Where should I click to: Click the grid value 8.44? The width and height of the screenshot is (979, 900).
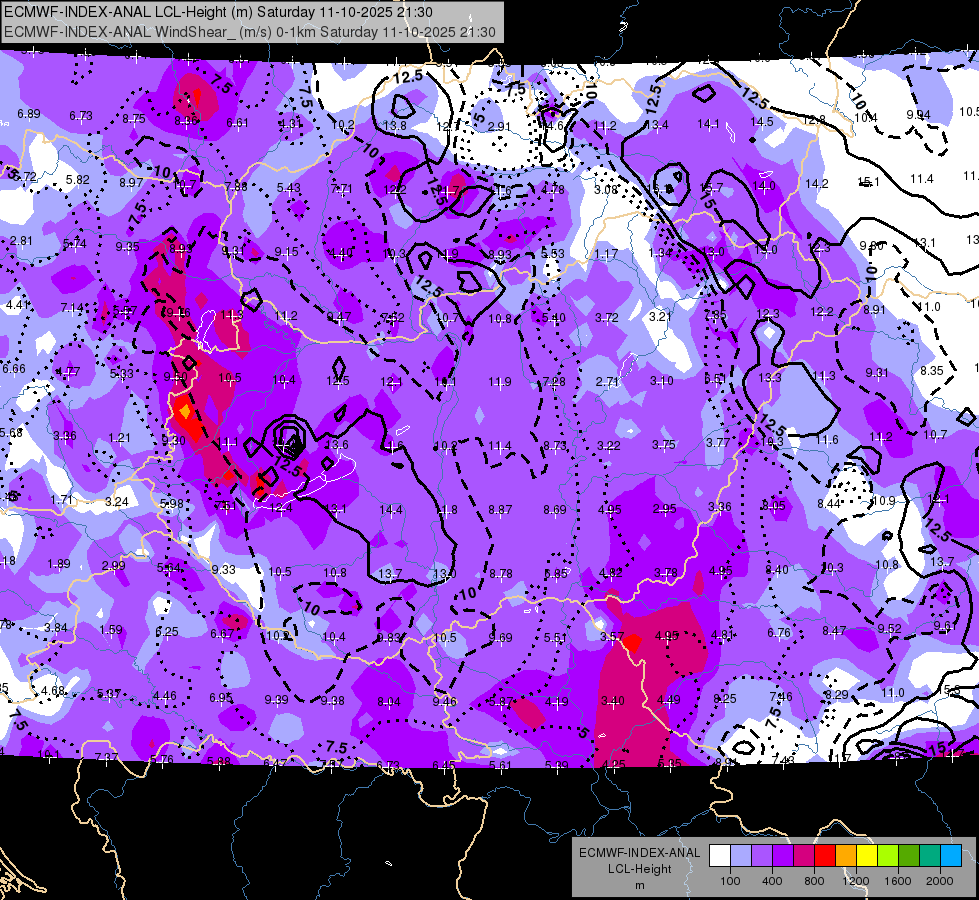829,503
